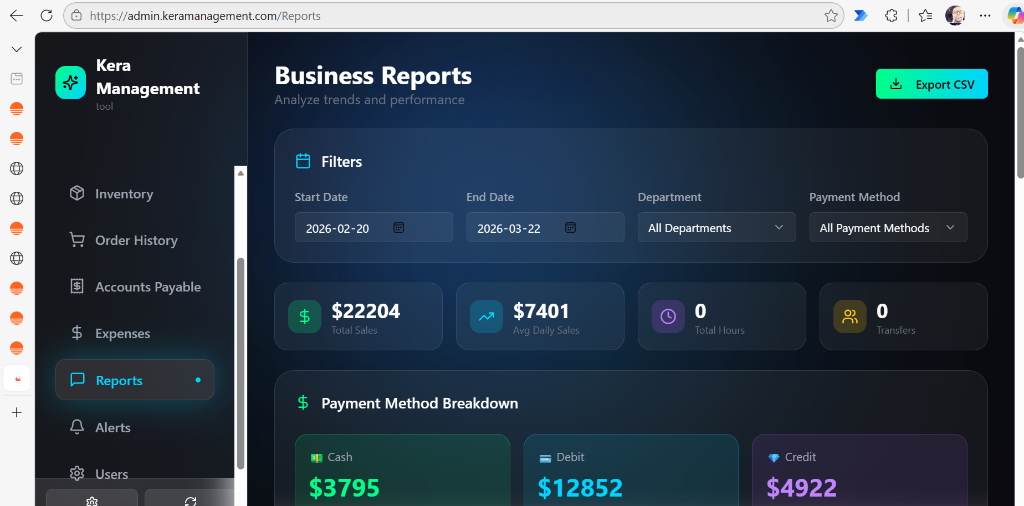
Task: Open the Extensions puzzle icon
Action: (x=891, y=16)
